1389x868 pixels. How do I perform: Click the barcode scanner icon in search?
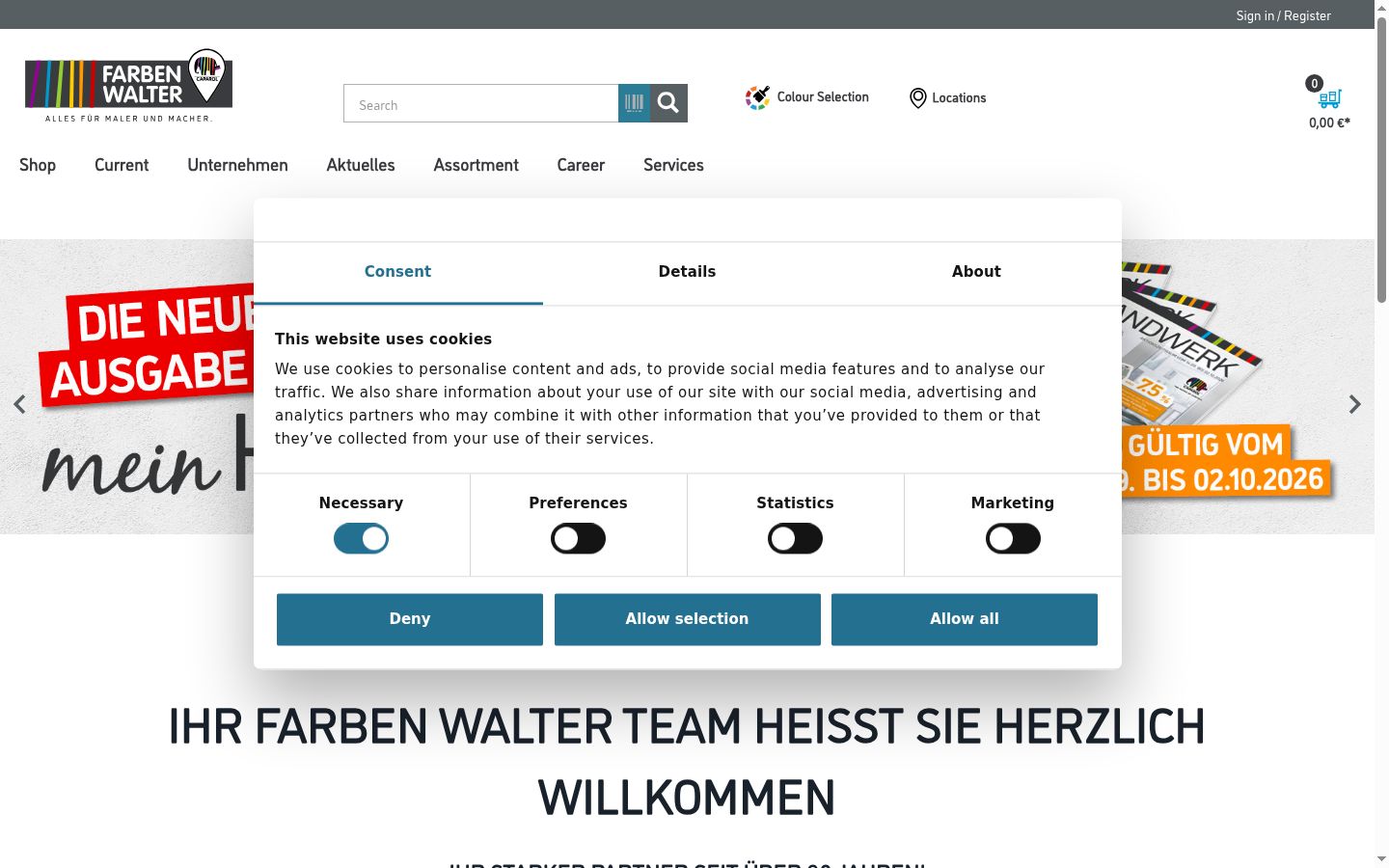click(x=634, y=103)
